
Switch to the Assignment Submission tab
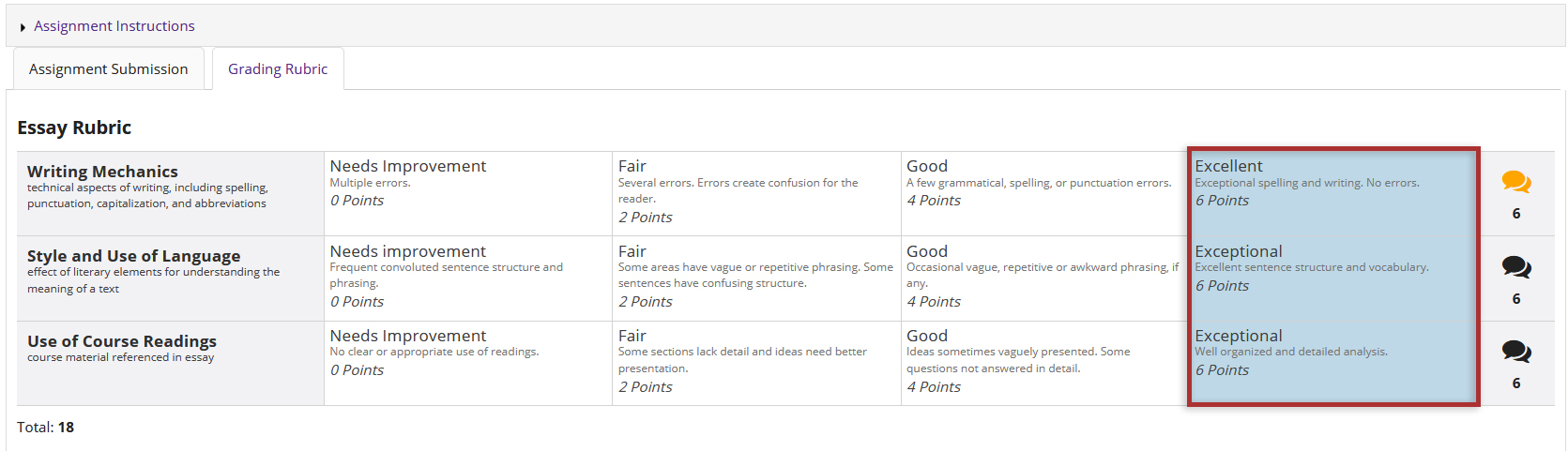point(109,69)
